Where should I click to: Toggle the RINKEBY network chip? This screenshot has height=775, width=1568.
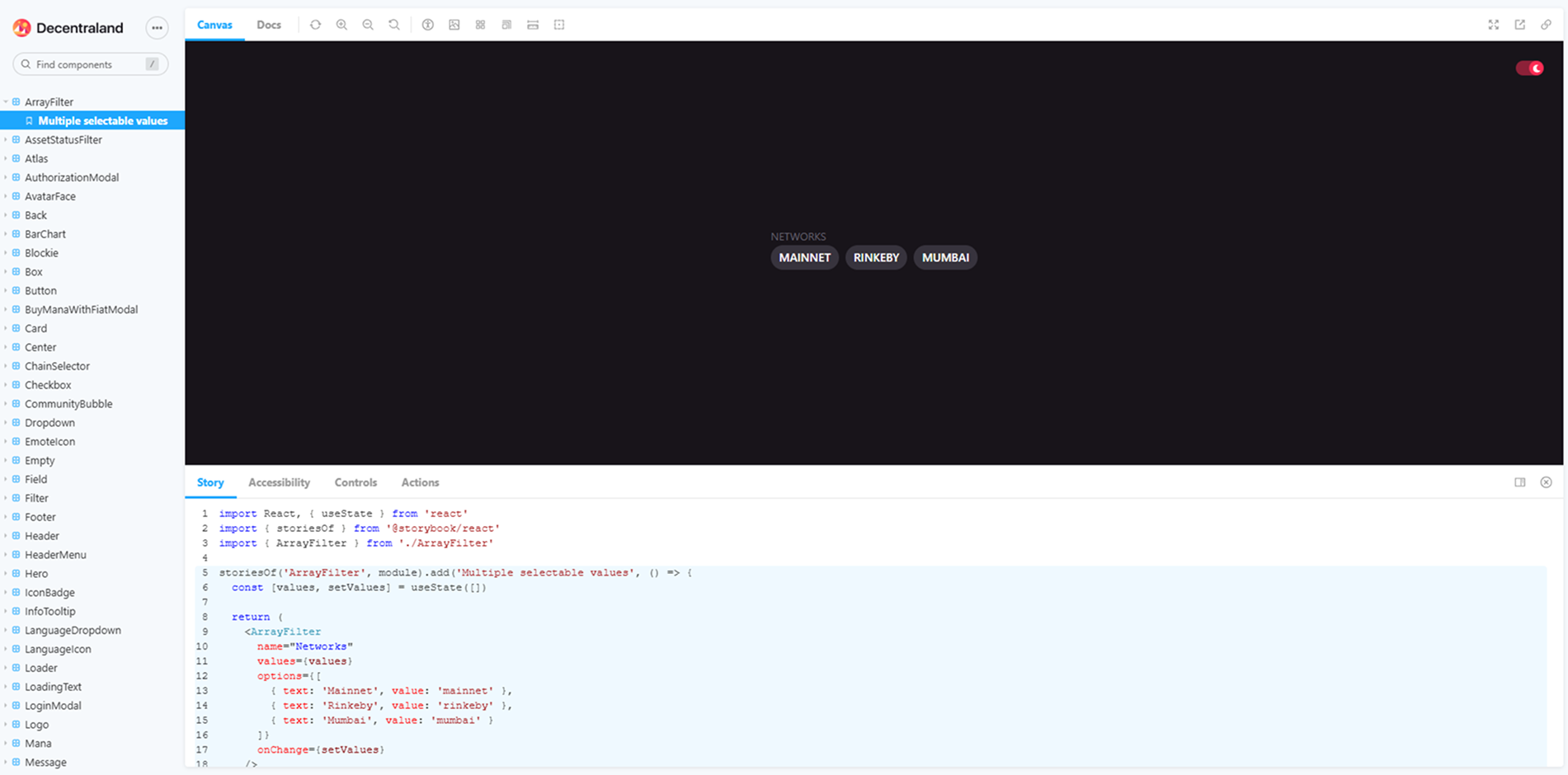click(x=876, y=258)
